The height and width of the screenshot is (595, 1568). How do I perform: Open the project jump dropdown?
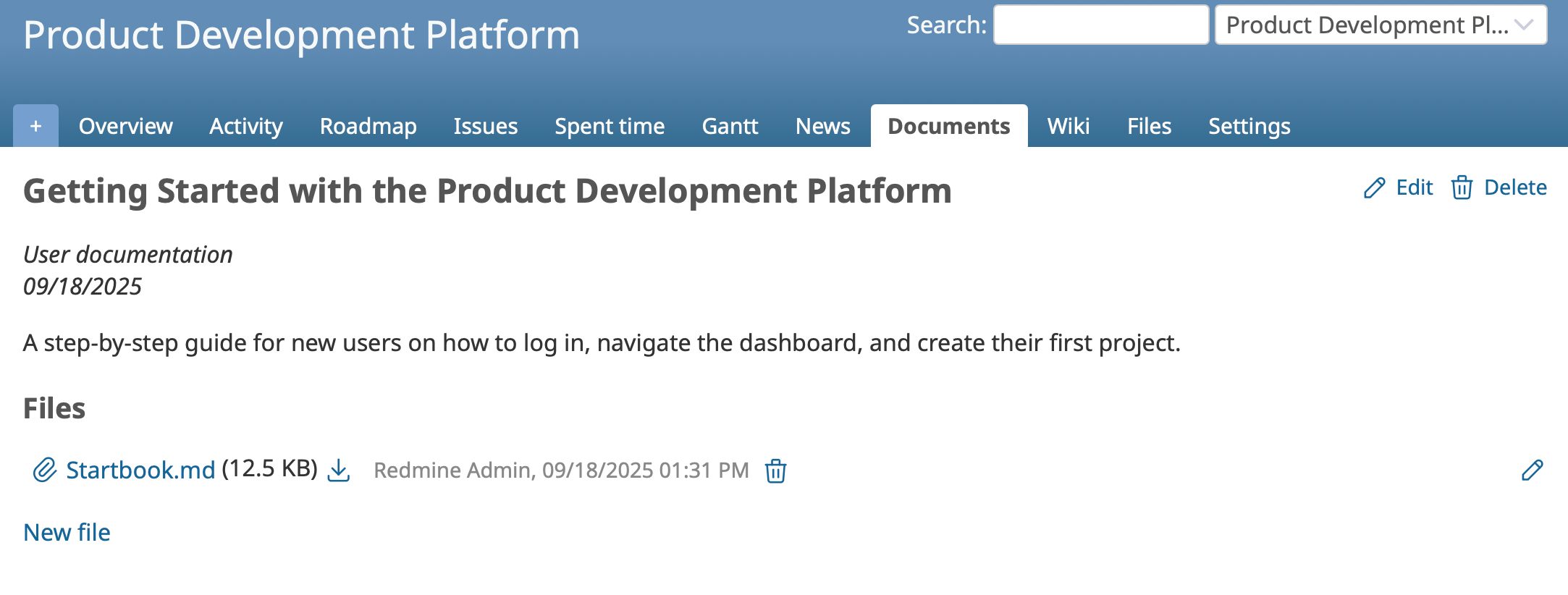(1380, 25)
